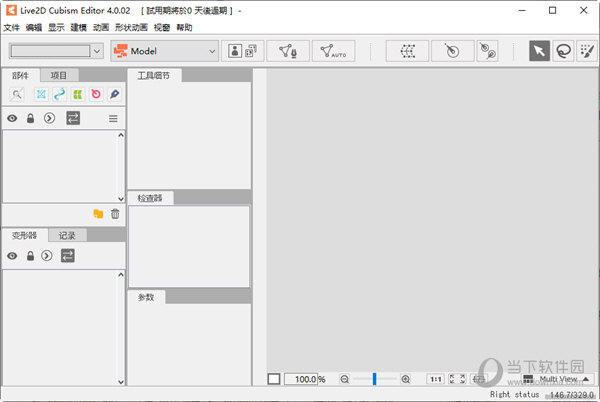Select the Lasso selection tool
Viewport: 600px width, 402px height.
coord(563,51)
